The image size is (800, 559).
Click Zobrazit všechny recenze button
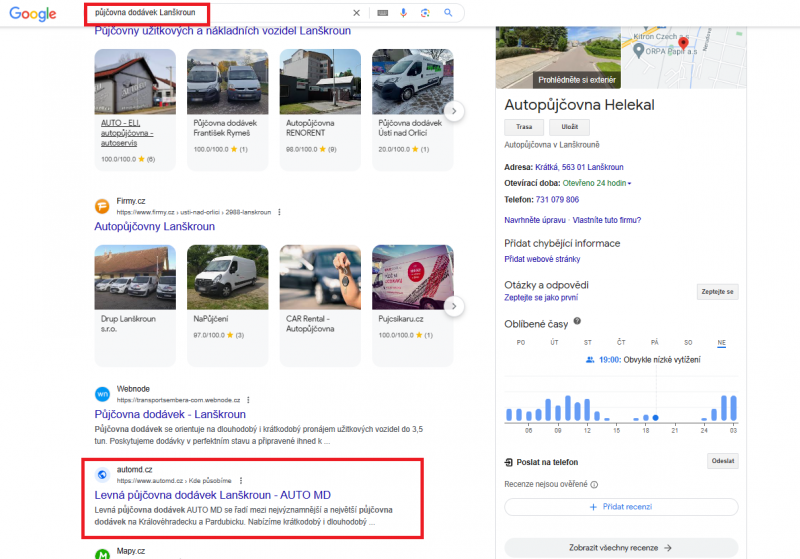pos(621,548)
